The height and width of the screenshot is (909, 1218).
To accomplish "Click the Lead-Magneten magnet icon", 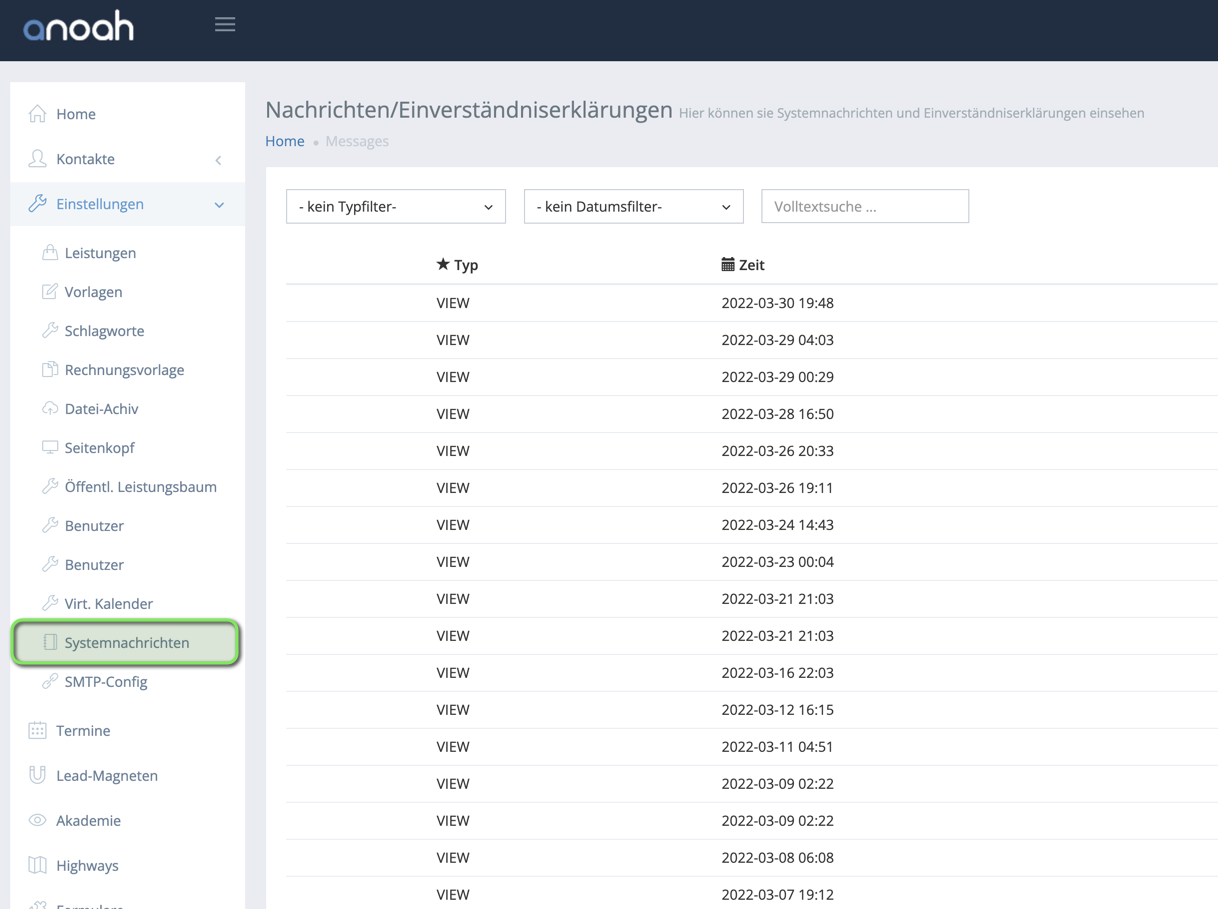I will tap(38, 776).
